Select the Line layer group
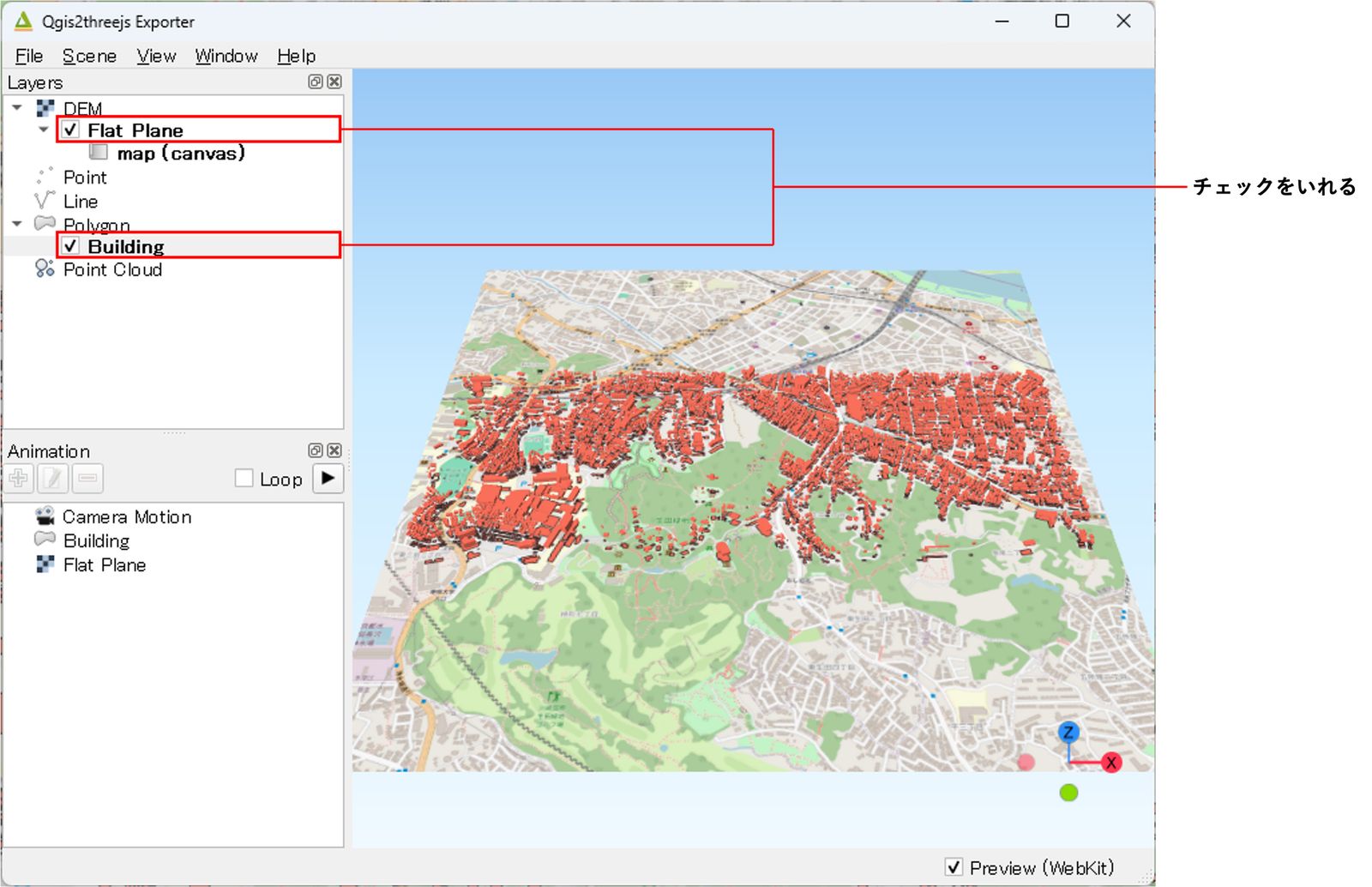Screen dimensions: 1372x887 point(81,201)
